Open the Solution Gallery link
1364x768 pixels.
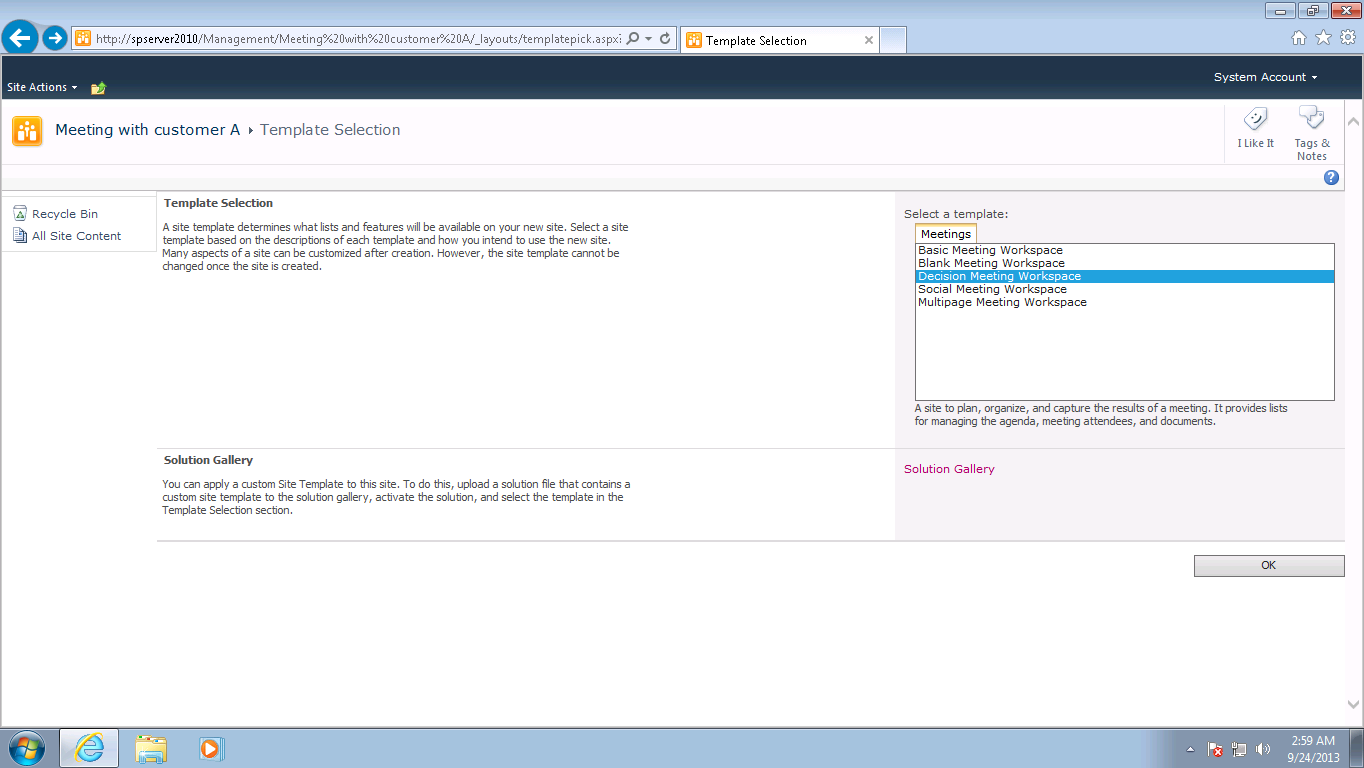tap(948, 468)
